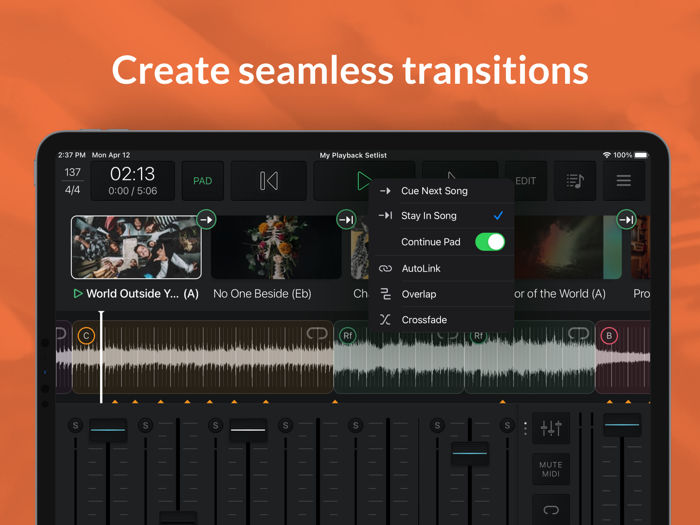
Task: Click the 'World Outside Y... (A)' title
Action: coord(142,294)
